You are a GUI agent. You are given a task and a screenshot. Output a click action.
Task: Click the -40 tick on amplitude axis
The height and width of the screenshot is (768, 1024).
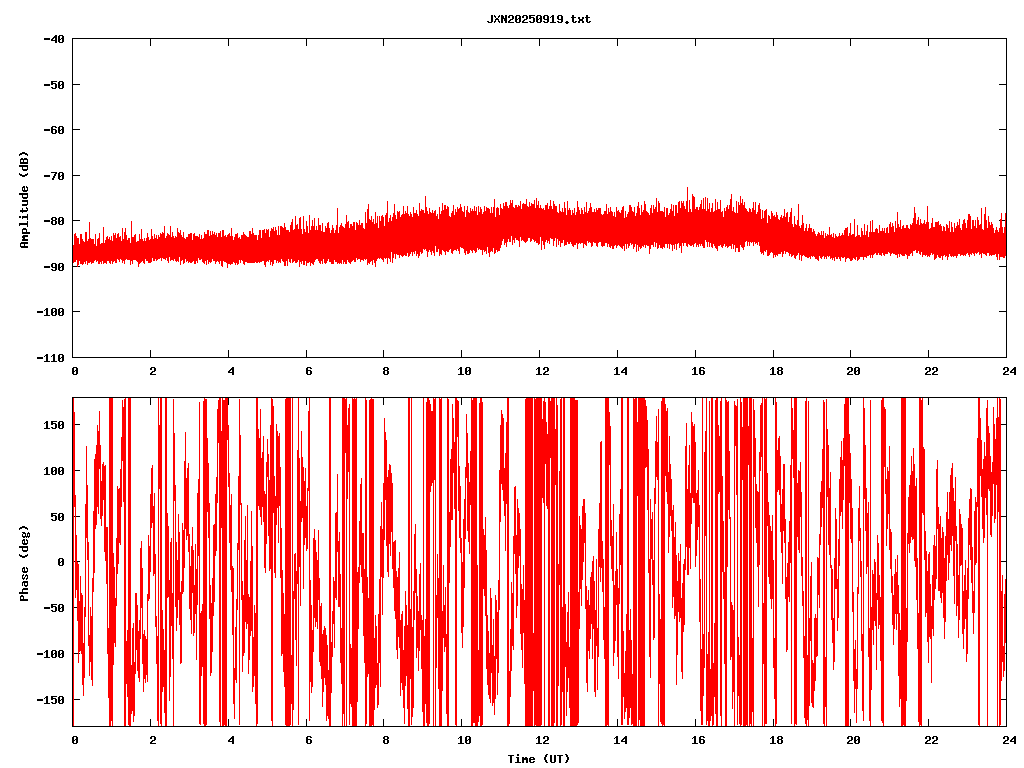click(54, 39)
